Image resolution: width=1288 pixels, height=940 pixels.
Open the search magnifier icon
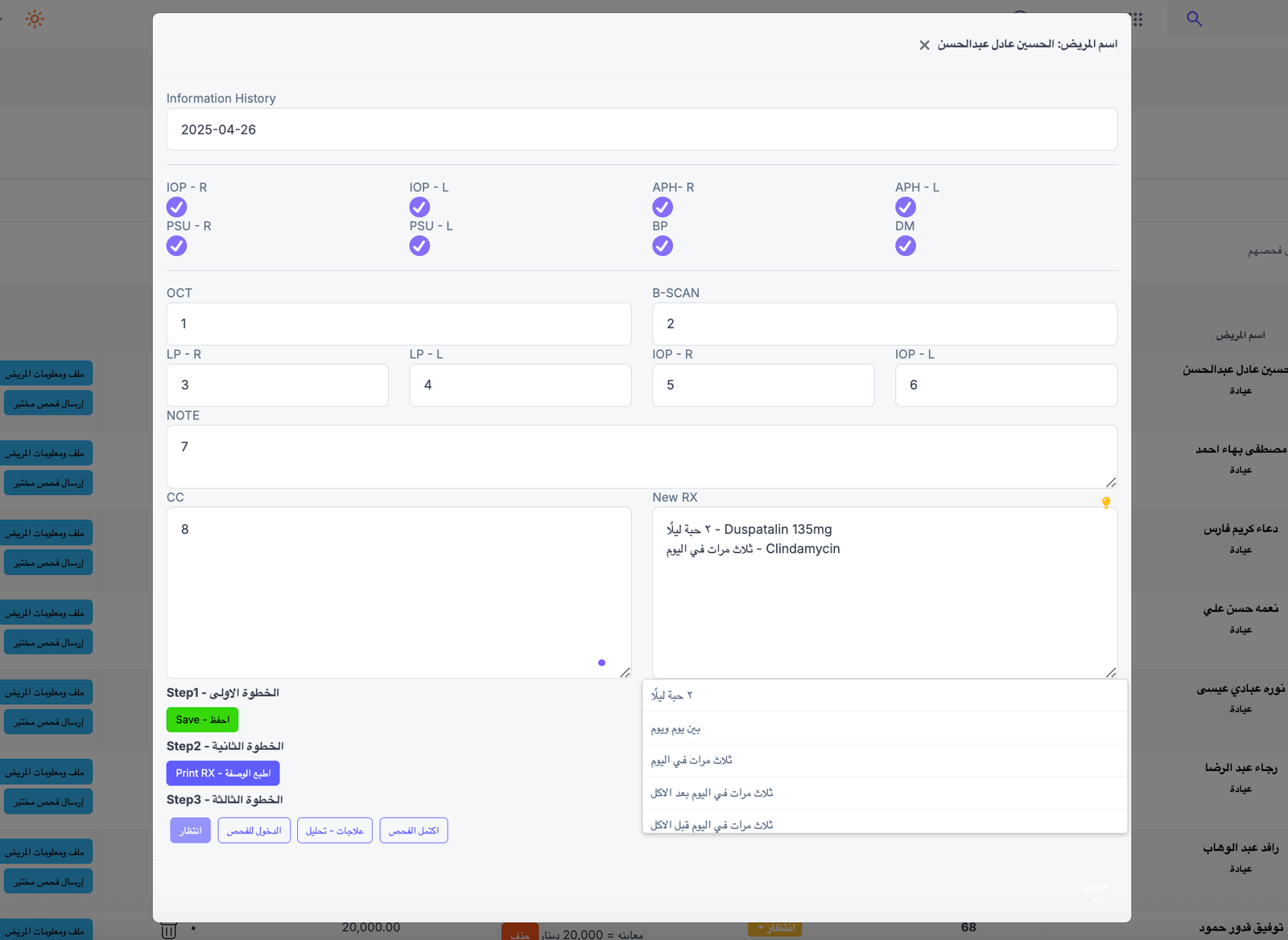tap(1194, 19)
